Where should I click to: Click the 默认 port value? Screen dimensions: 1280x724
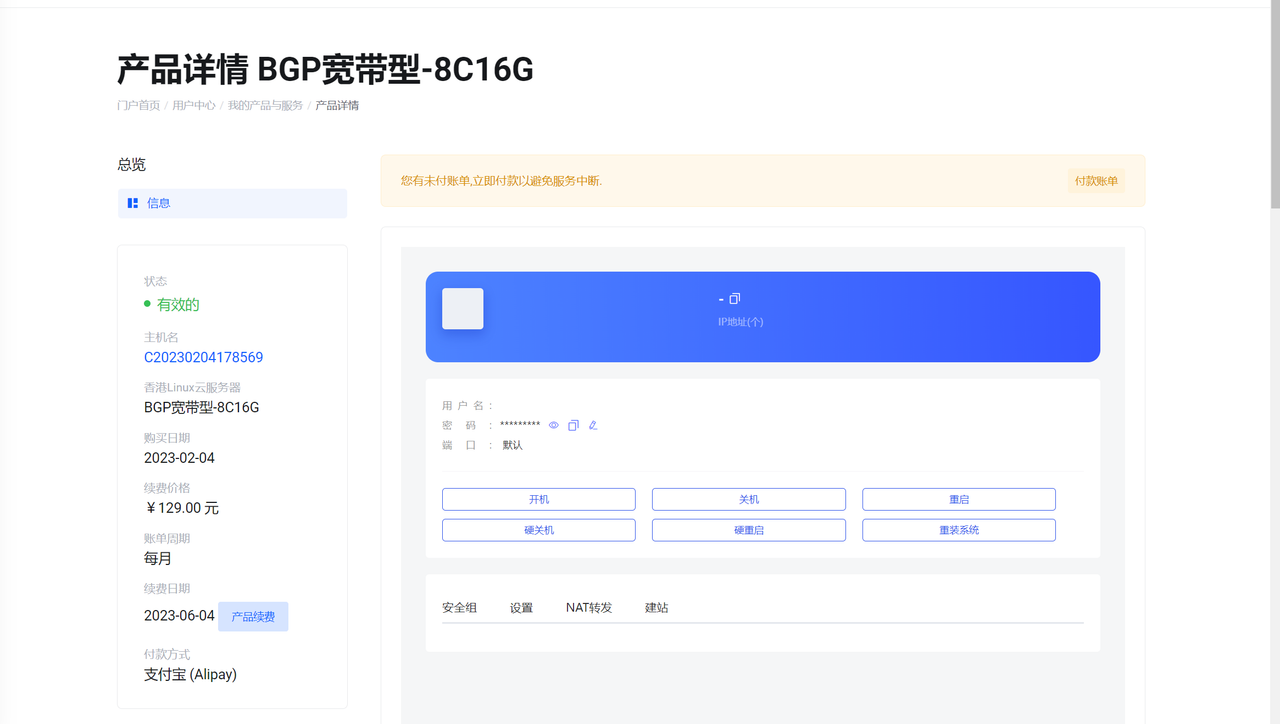[x=512, y=445]
